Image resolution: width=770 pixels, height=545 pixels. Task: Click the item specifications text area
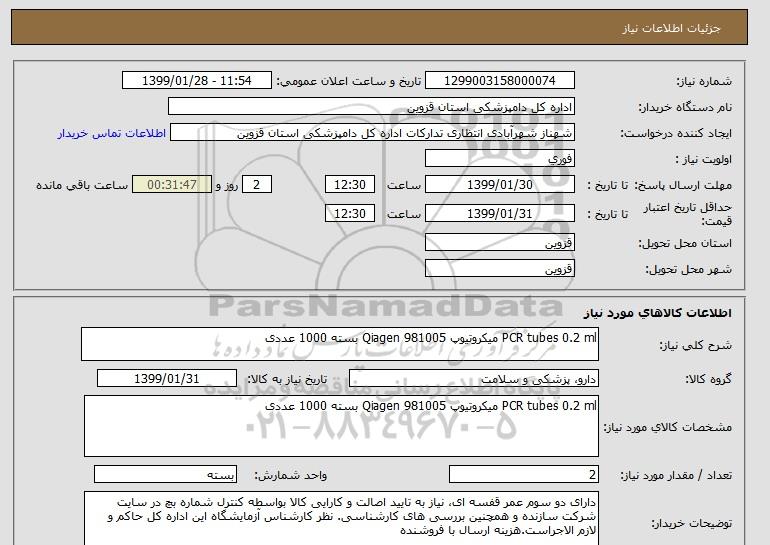coord(341,426)
